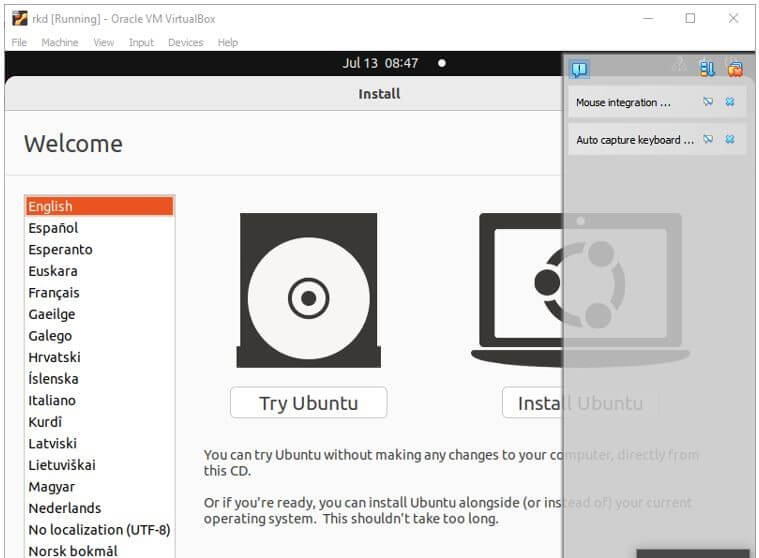Select Galego in the language list

tap(99, 336)
